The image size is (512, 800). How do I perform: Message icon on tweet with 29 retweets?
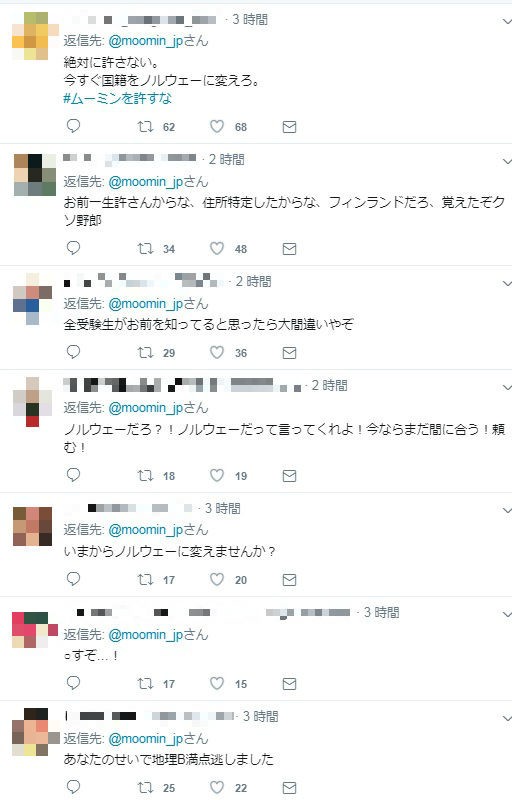(x=289, y=353)
